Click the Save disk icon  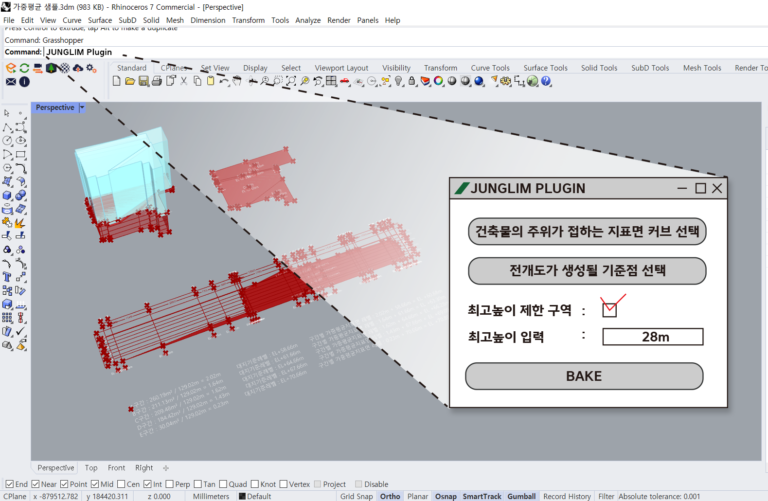[144, 81]
